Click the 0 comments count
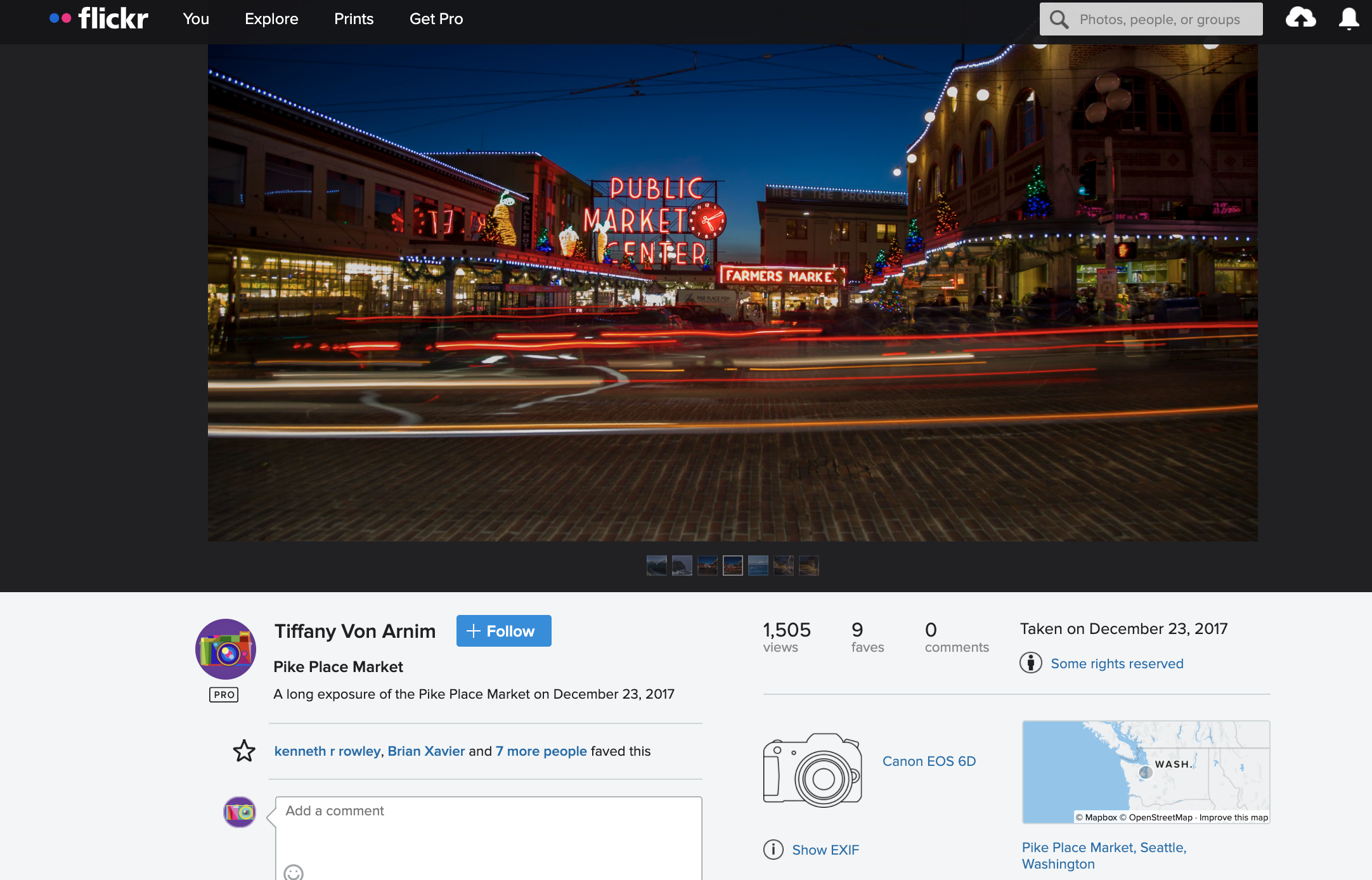Image resolution: width=1372 pixels, height=880 pixels. (x=957, y=637)
